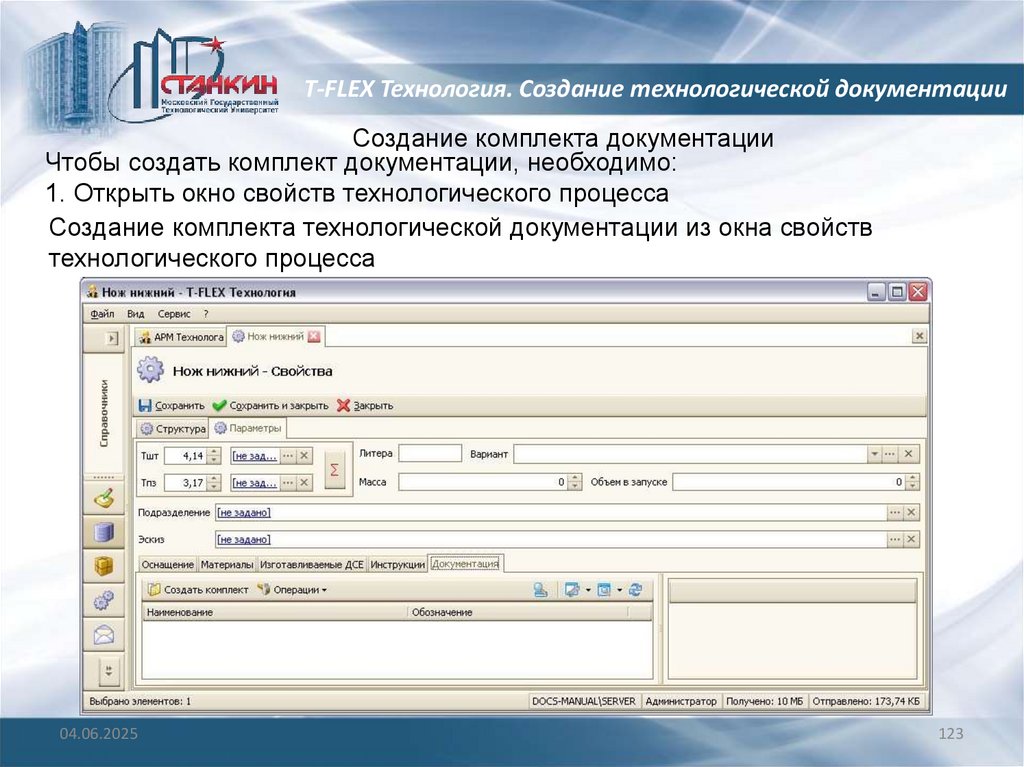The image size is (1024, 767).
Task: Click the [не зад... link in Тпз row
Action: [255, 483]
